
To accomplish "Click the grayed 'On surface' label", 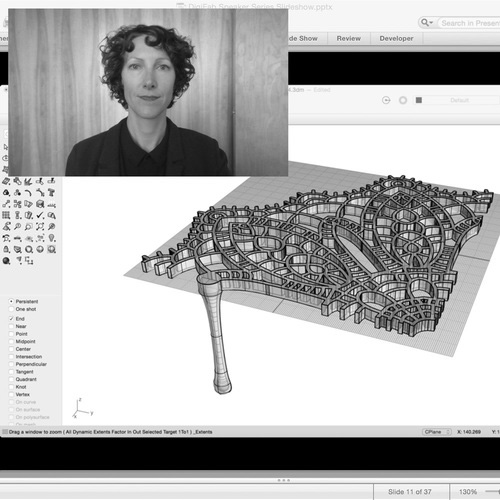I will pos(28,409).
